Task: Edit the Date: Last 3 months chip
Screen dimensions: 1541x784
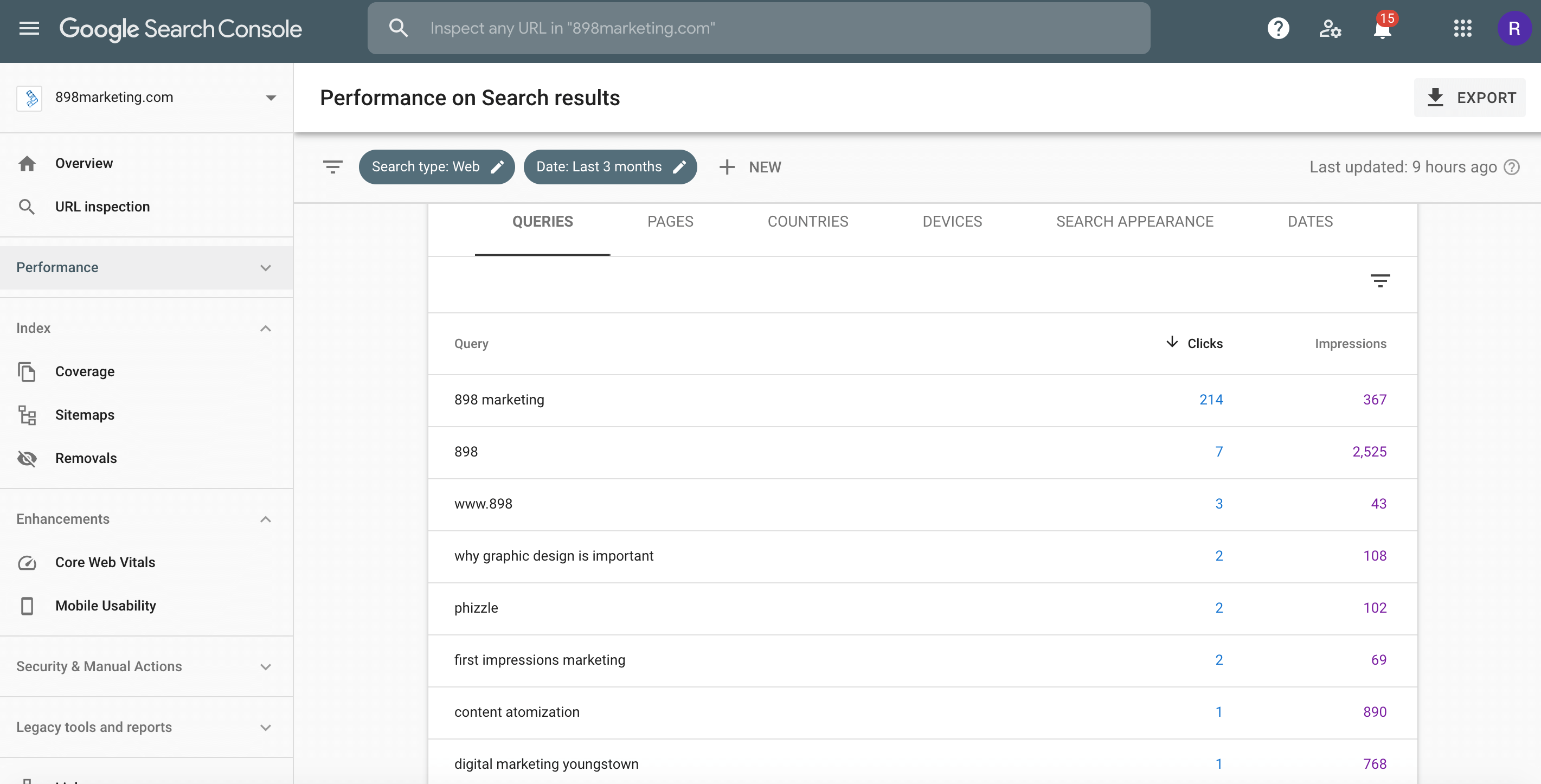Action: (609, 167)
